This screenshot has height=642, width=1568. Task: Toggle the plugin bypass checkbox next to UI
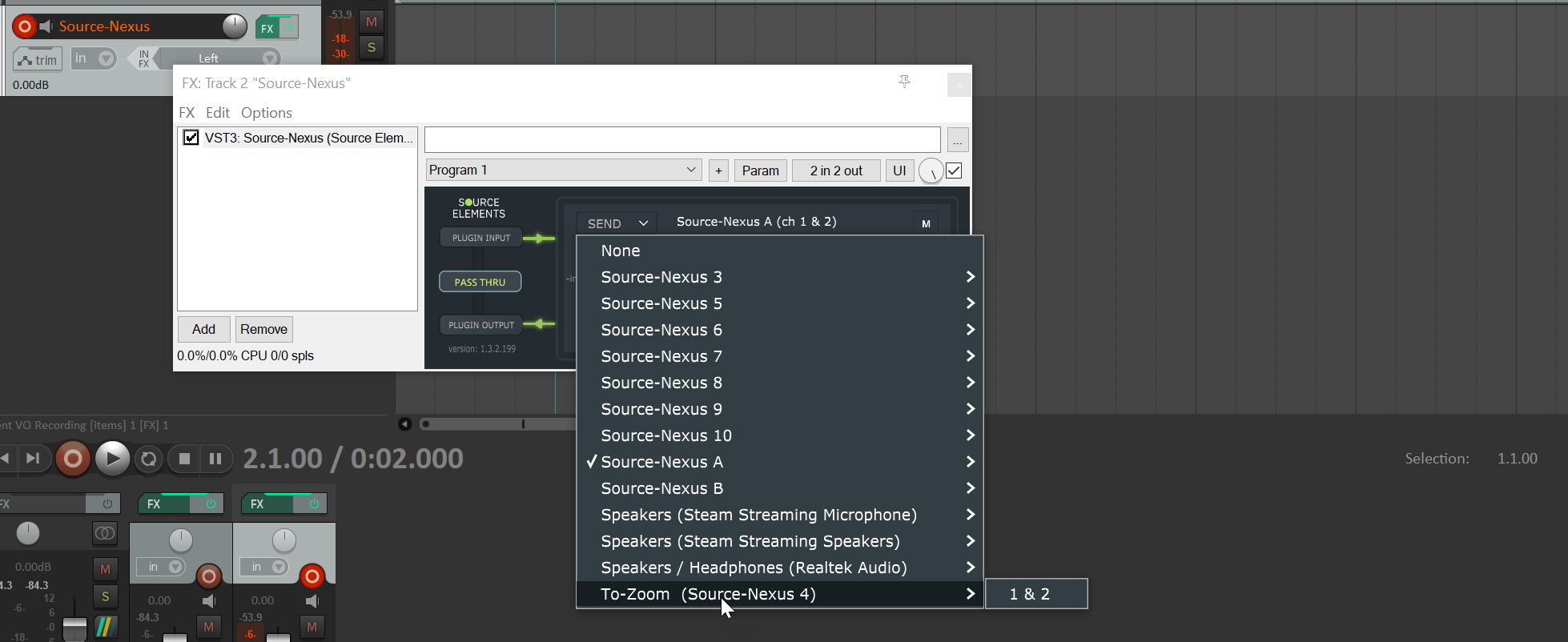pos(954,171)
